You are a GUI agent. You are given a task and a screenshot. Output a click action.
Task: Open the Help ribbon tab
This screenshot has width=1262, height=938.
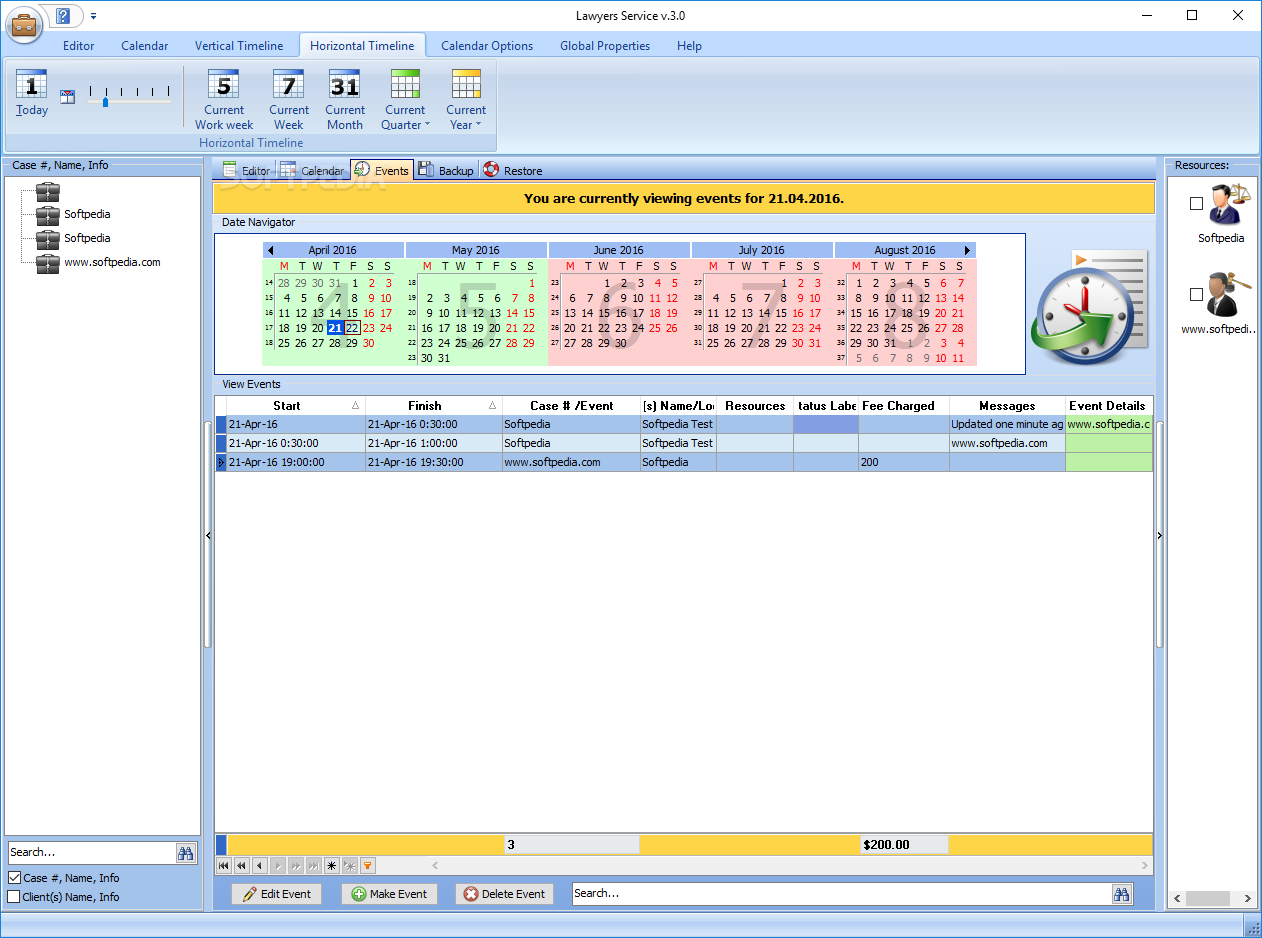click(x=689, y=46)
